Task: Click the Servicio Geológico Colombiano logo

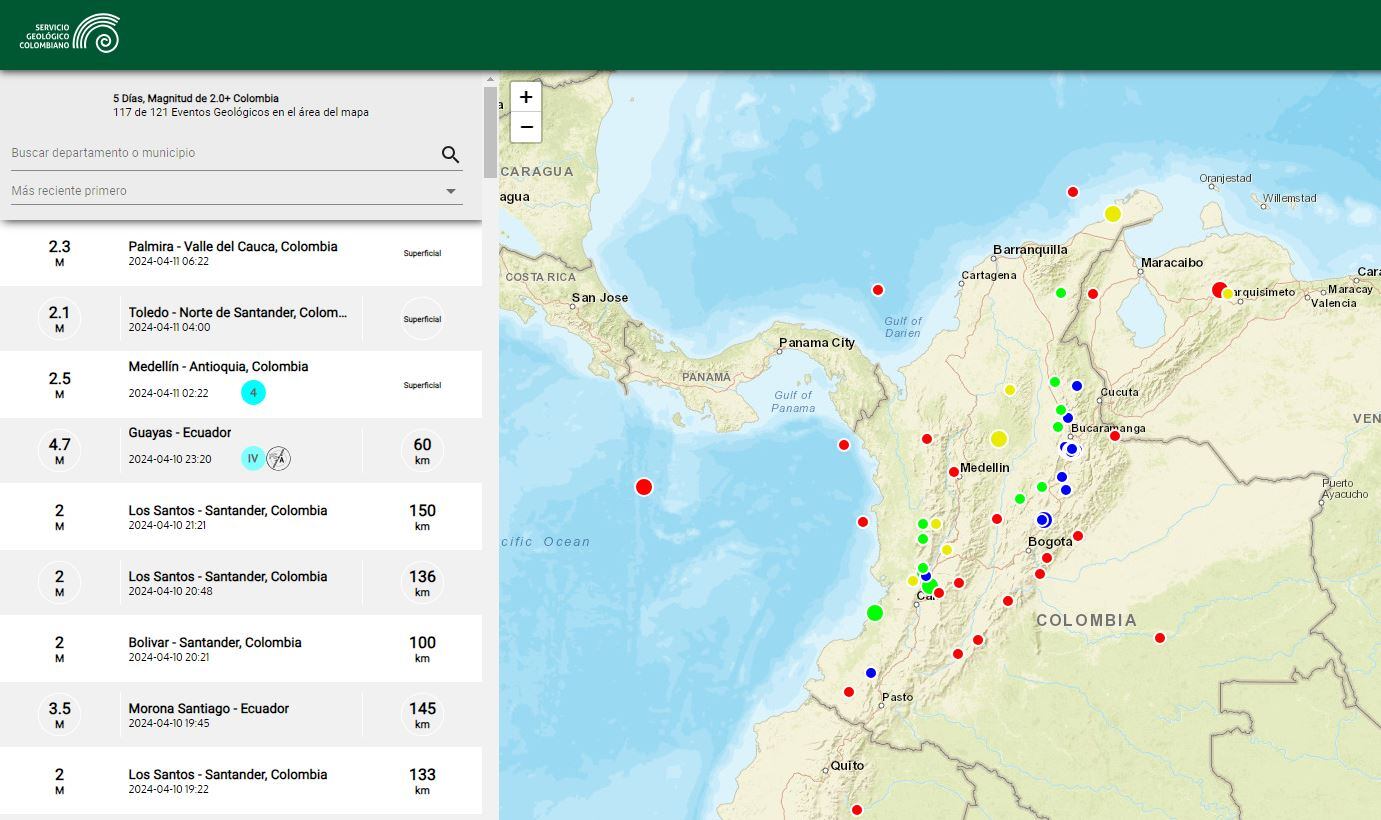Action: pos(70,32)
